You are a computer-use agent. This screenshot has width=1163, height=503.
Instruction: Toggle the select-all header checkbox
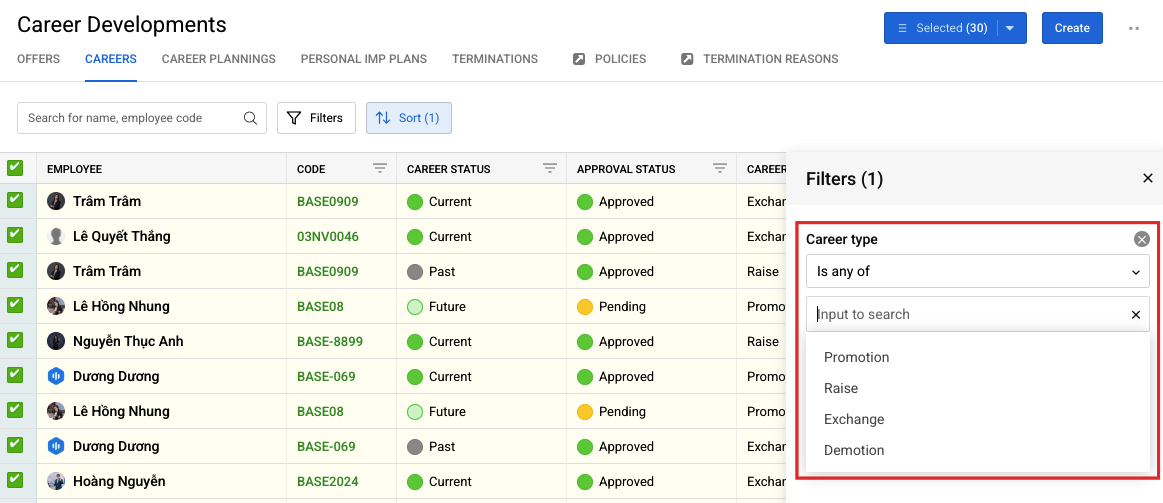(x=15, y=168)
